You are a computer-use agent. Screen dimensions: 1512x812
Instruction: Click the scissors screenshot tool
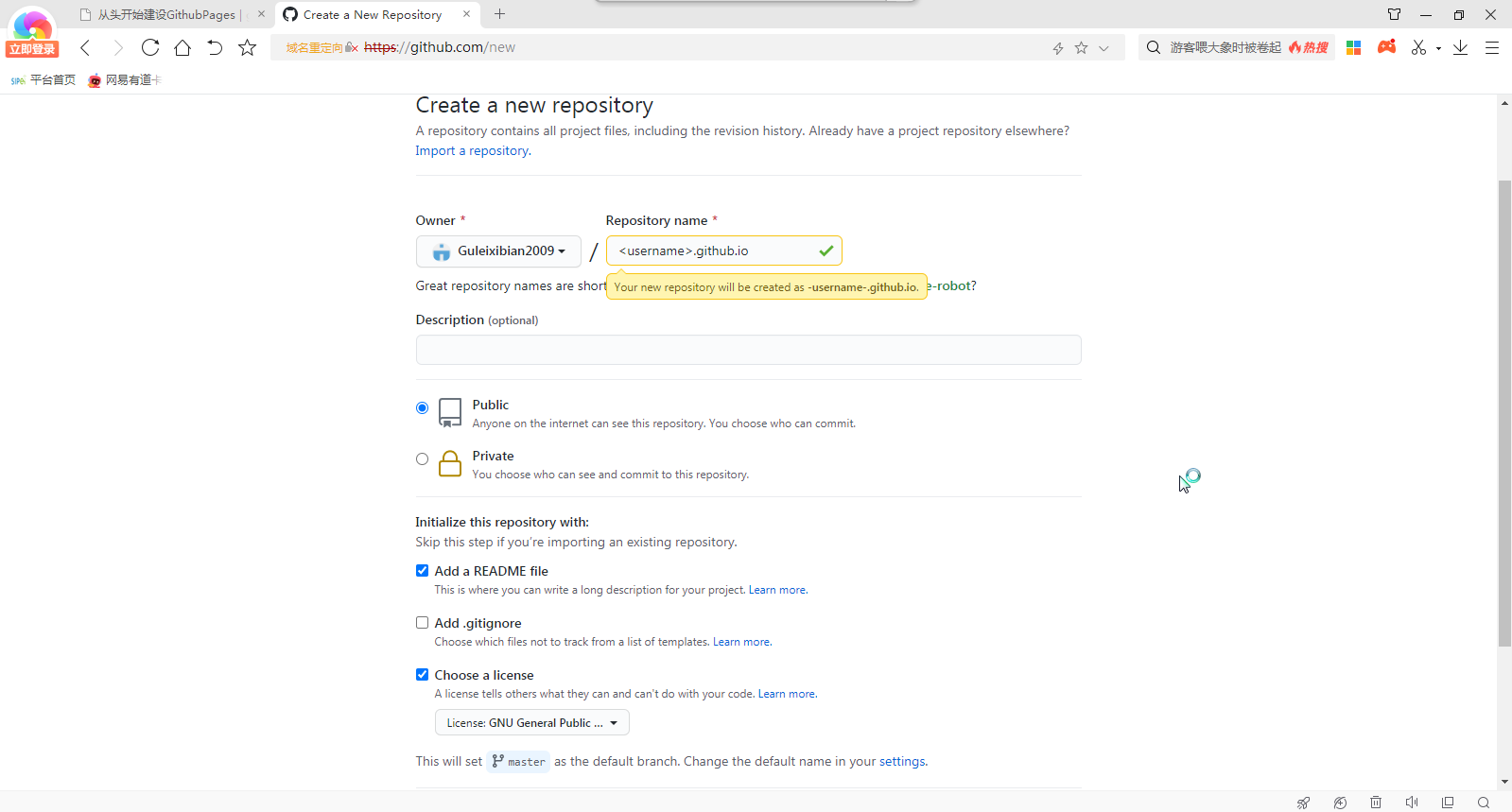(x=1418, y=47)
